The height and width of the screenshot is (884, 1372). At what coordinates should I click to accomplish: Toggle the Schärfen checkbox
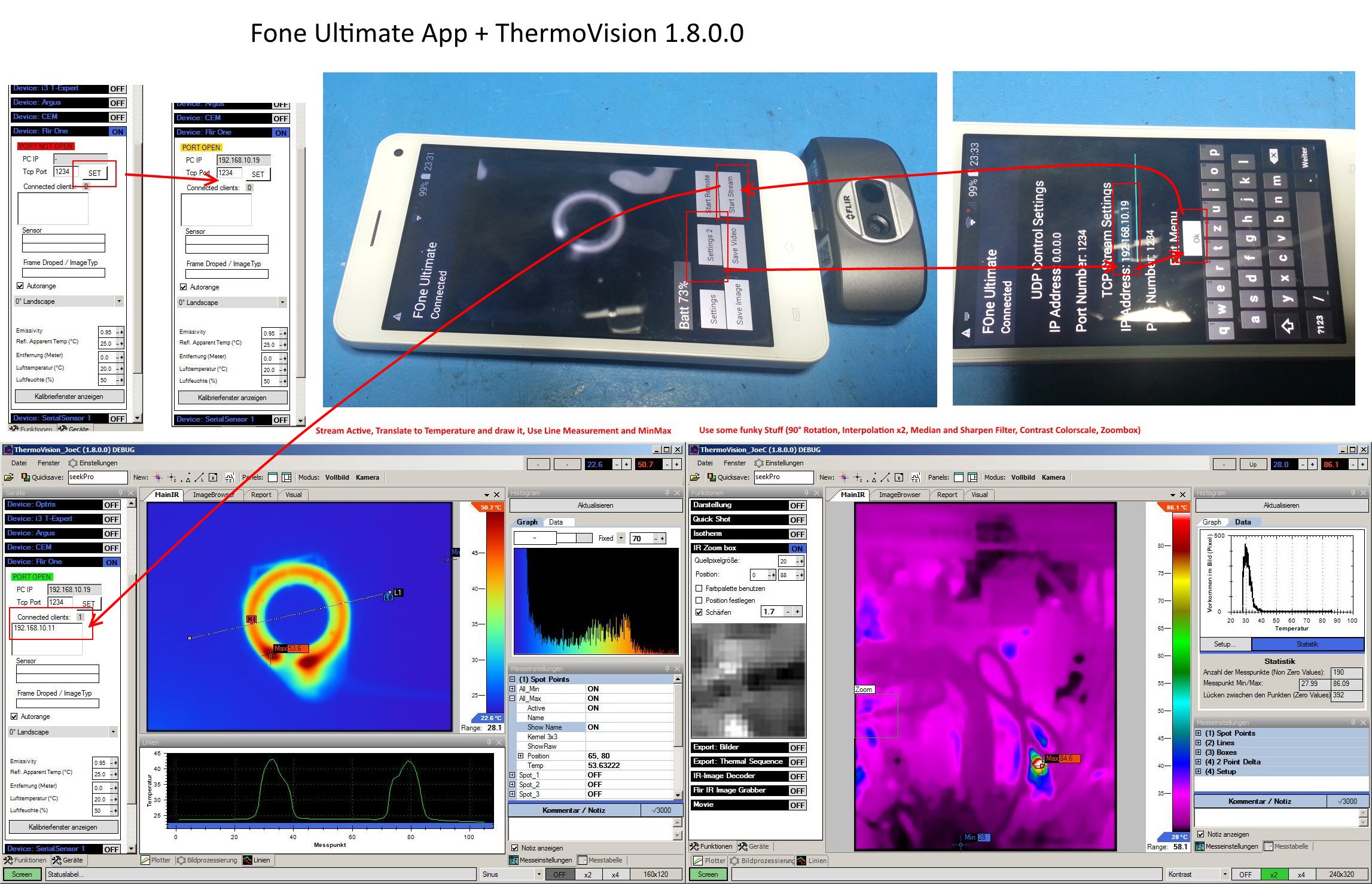pos(699,612)
